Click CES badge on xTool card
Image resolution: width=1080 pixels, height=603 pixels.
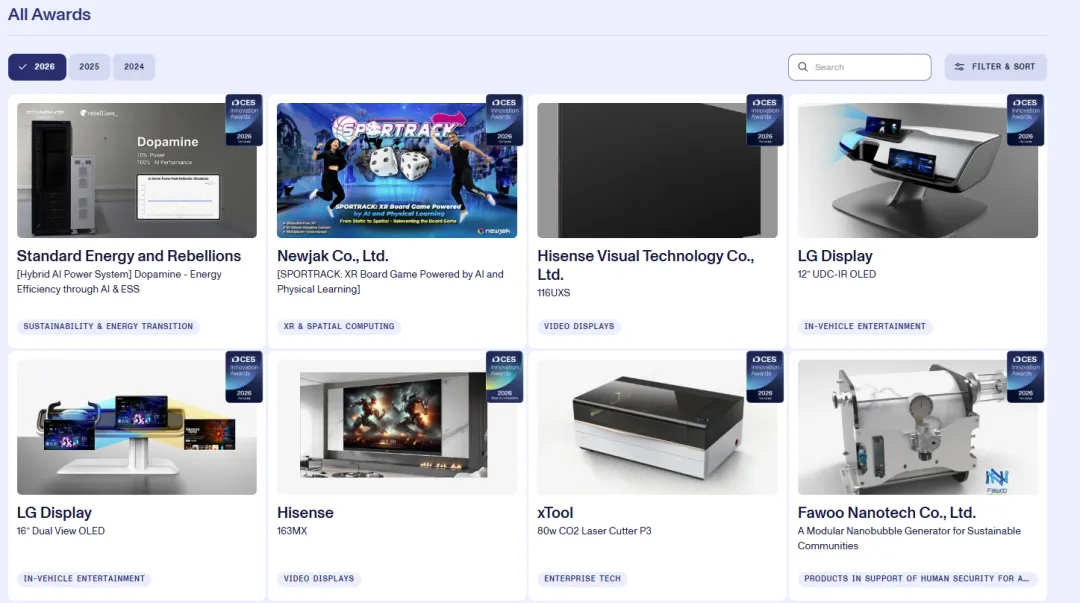click(x=765, y=376)
